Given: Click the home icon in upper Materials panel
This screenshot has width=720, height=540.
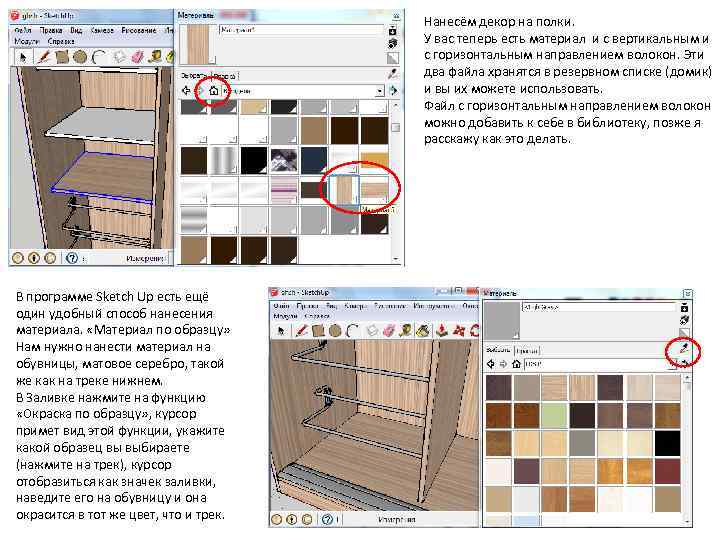Looking at the screenshot, I should point(214,91).
